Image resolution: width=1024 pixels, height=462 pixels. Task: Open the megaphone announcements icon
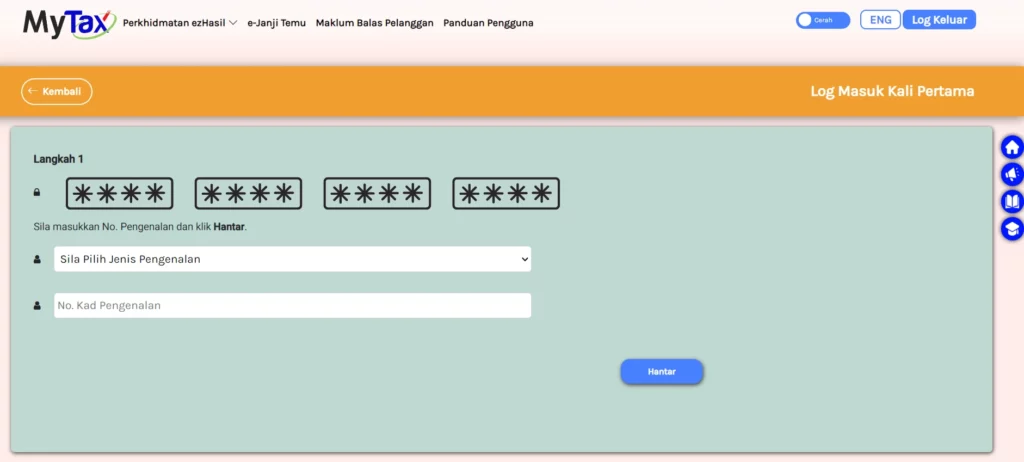point(1012,175)
